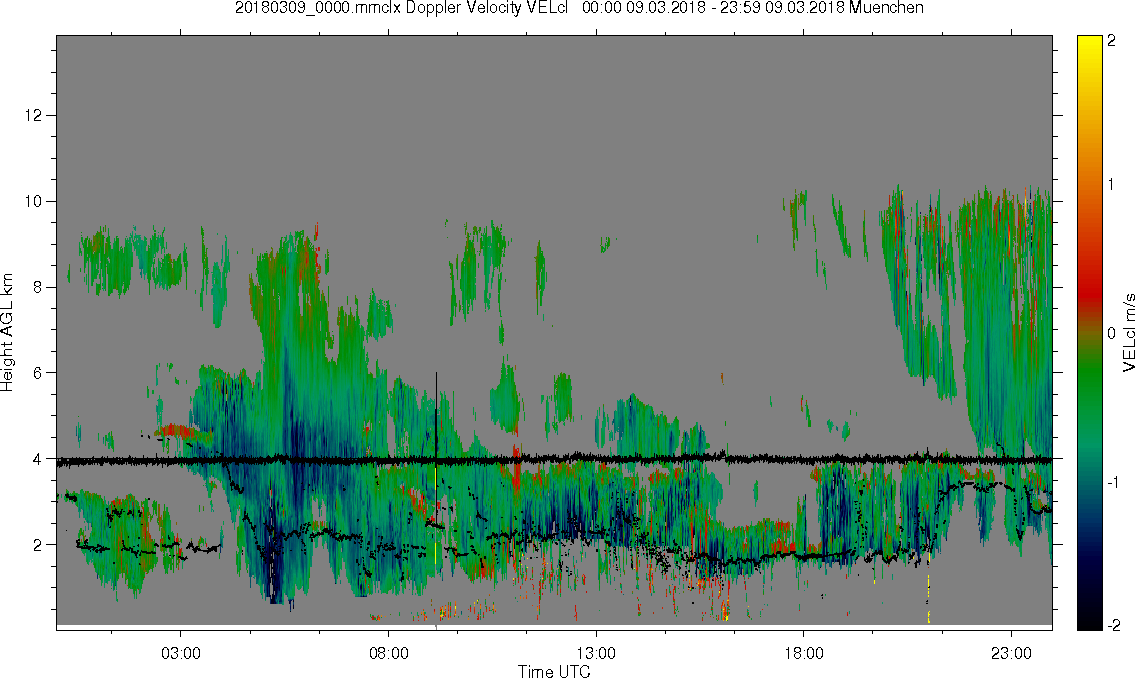Viewport: 1135px width, 678px height.
Task: Click the colorbar tick label '-2'
Action: tap(1113, 625)
